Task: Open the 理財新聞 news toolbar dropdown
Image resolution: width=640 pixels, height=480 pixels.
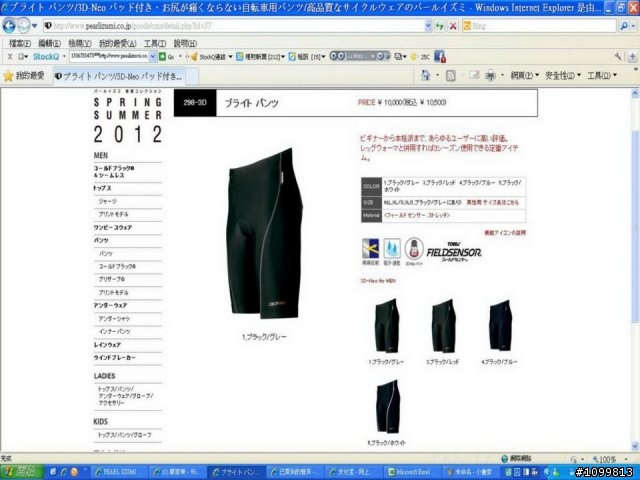Action: 260,57
